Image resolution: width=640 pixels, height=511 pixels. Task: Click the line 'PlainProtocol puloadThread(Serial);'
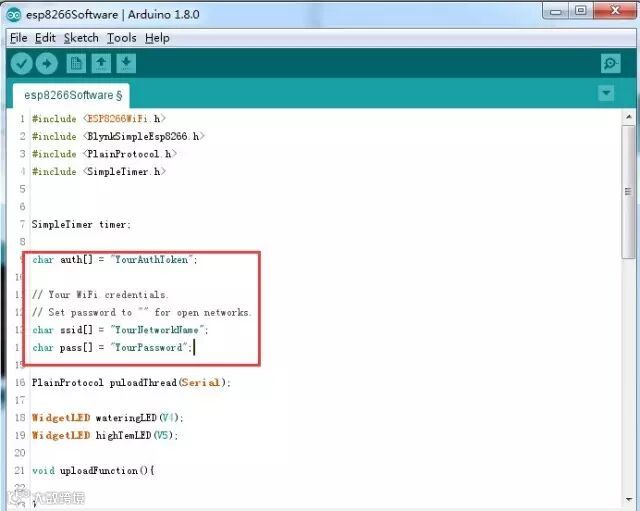(131, 382)
